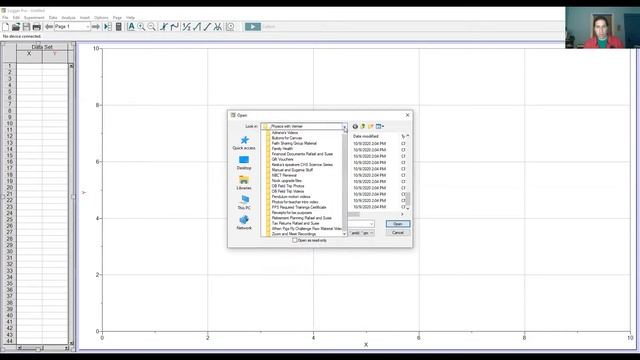Go to previous page with left arrow icon
The image size is (640, 360).
49,27
